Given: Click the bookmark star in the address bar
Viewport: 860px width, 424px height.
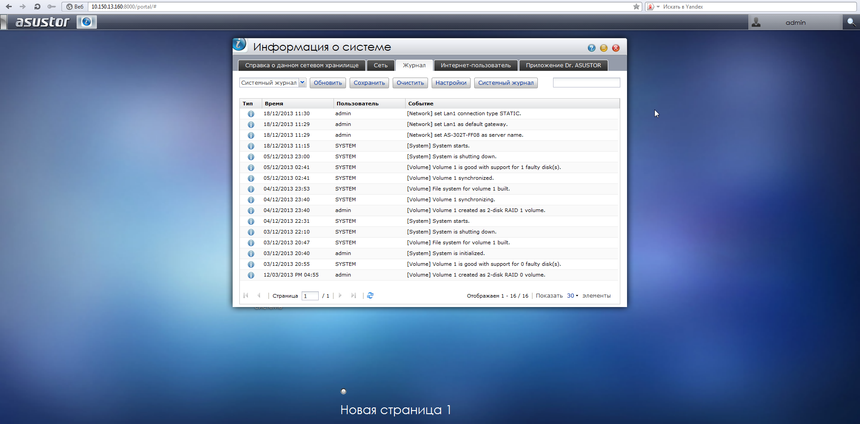Looking at the screenshot, I should pyautogui.click(x=636, y=6).
